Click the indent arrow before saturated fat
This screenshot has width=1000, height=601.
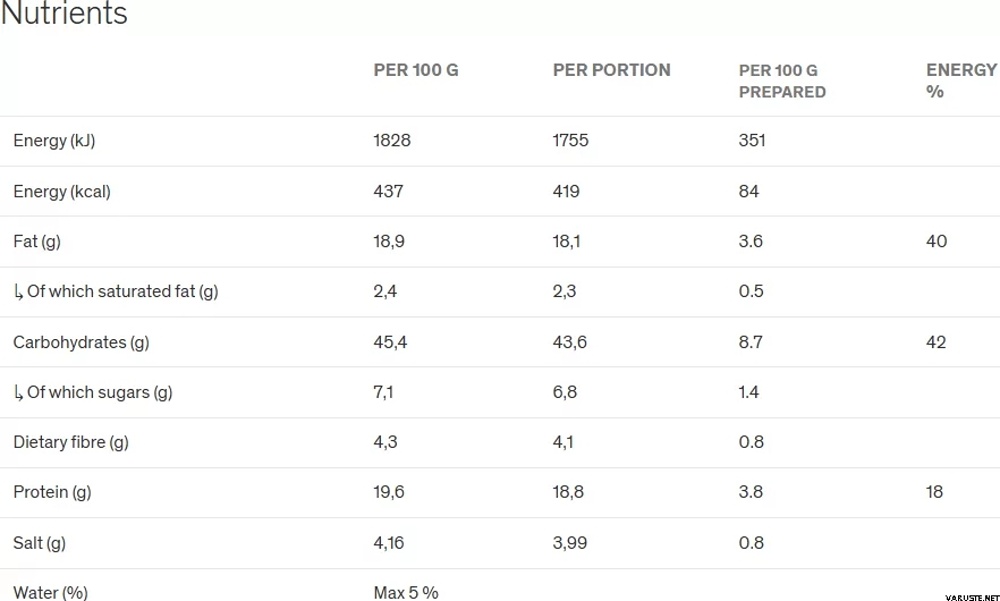[x=18, y=292]
